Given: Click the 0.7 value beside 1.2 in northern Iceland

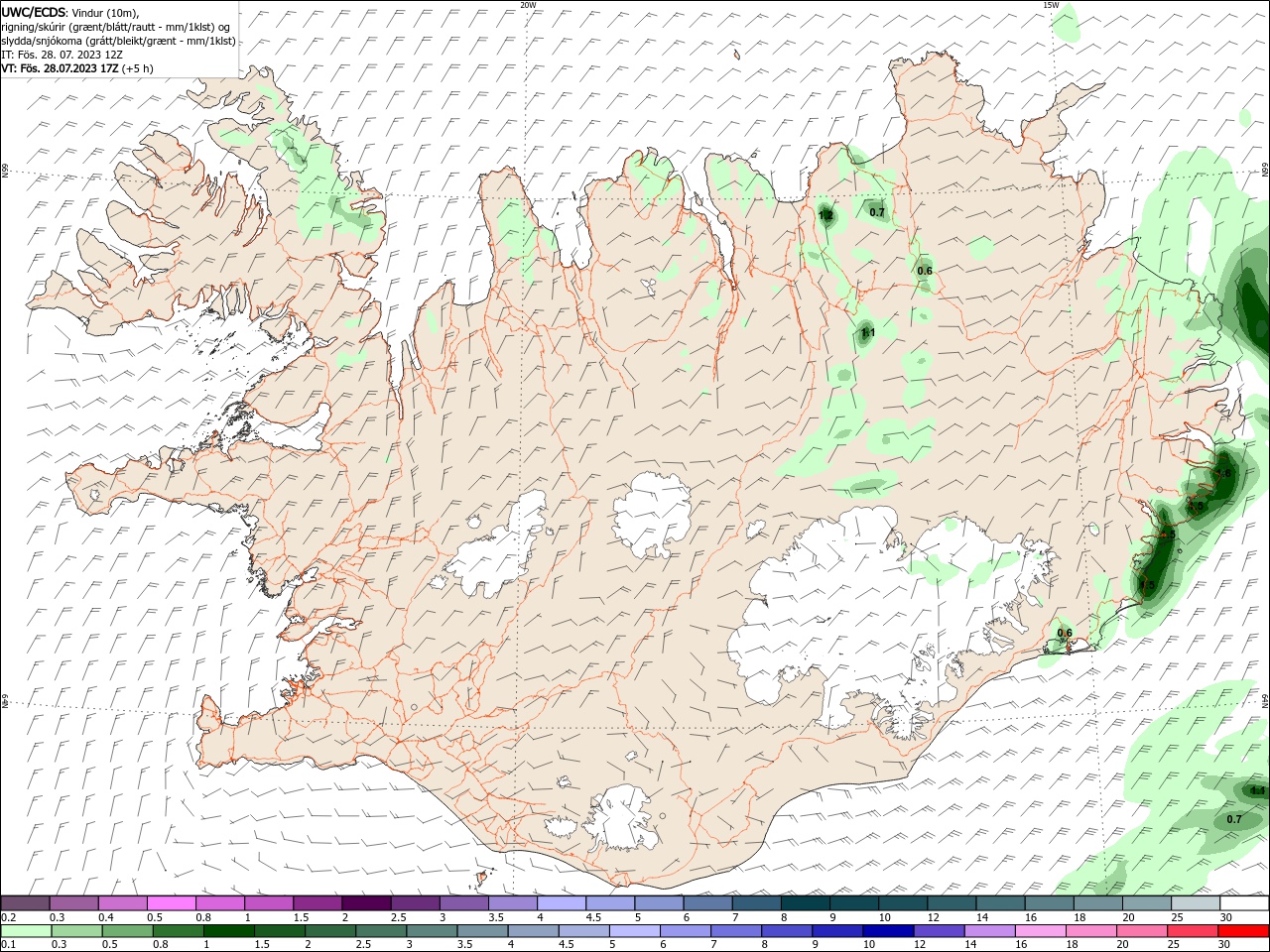Looking at the screenshot, I should pyautogui.click(x=877, y=212).
